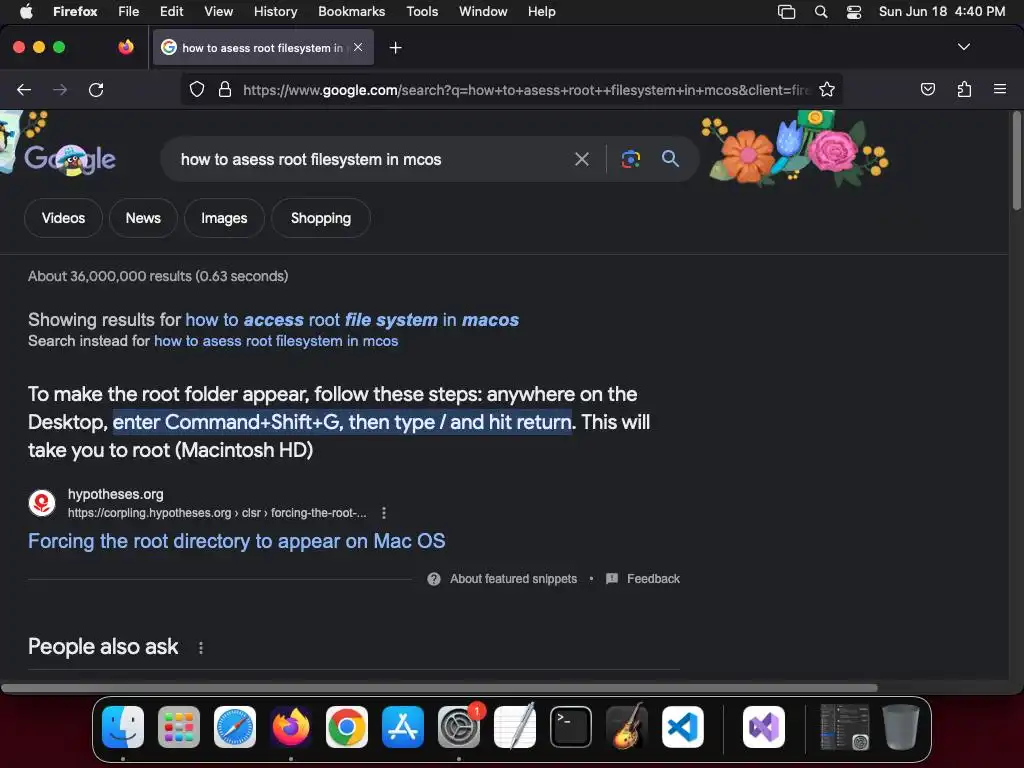Search instead for original misspelled query
Viewport: 1024px width, 768px height.
click(276, 341)
